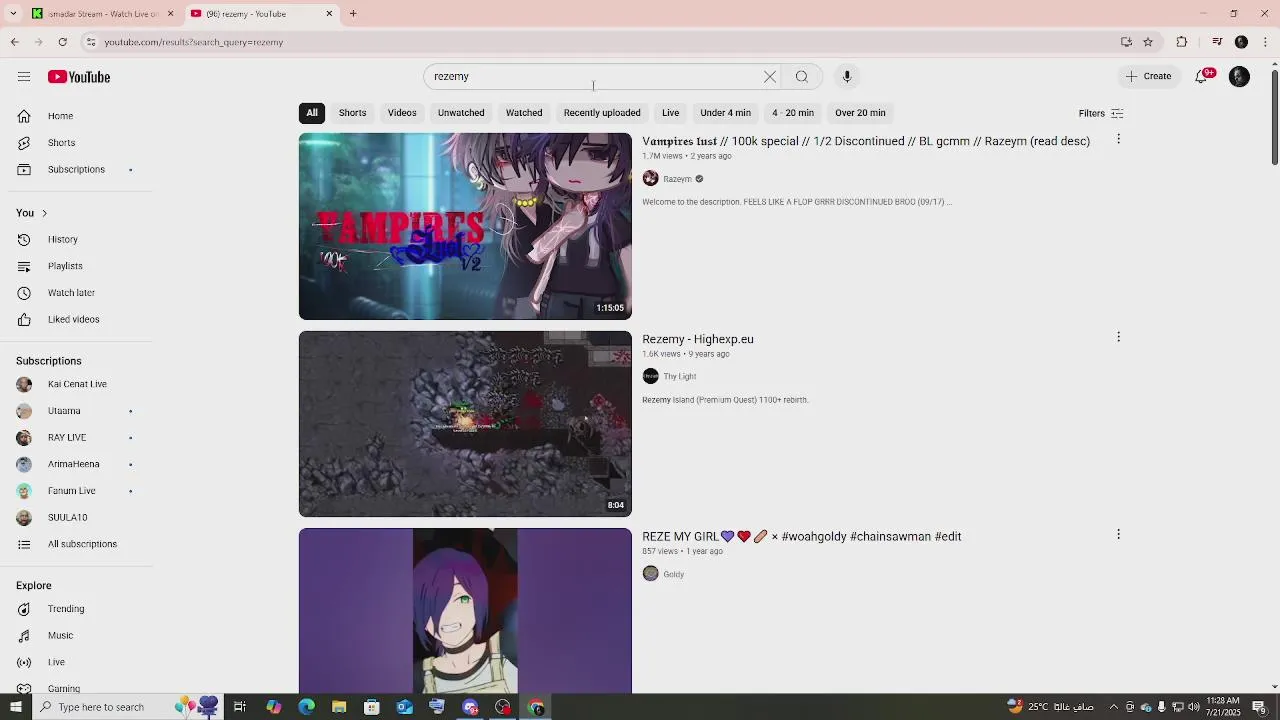Open more options for REZE MY GIRL video
This screenshot has width=1280, height=720.
[x=1118, y=535]
